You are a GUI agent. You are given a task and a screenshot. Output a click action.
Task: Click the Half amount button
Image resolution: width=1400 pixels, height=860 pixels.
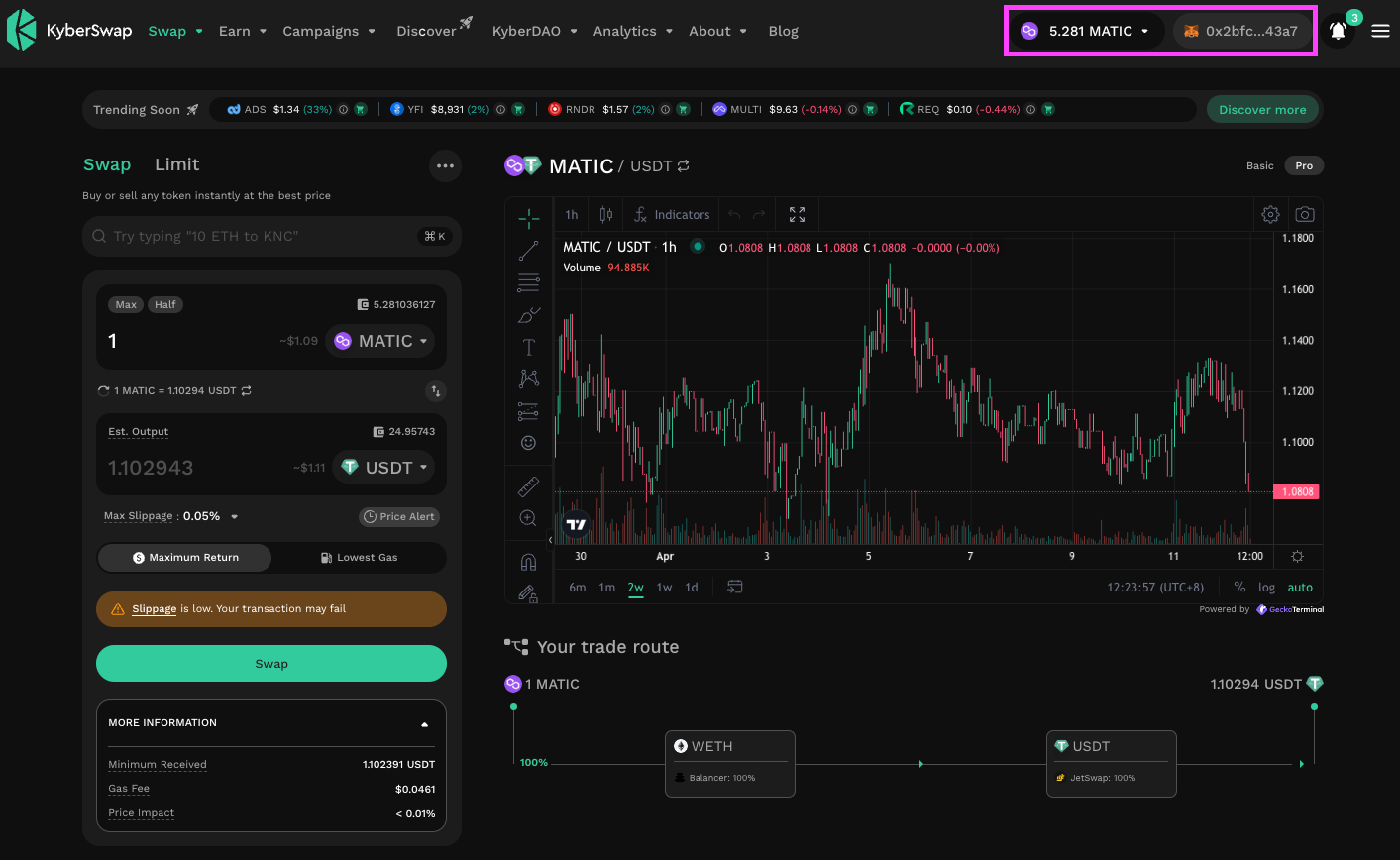coord(165,305)
